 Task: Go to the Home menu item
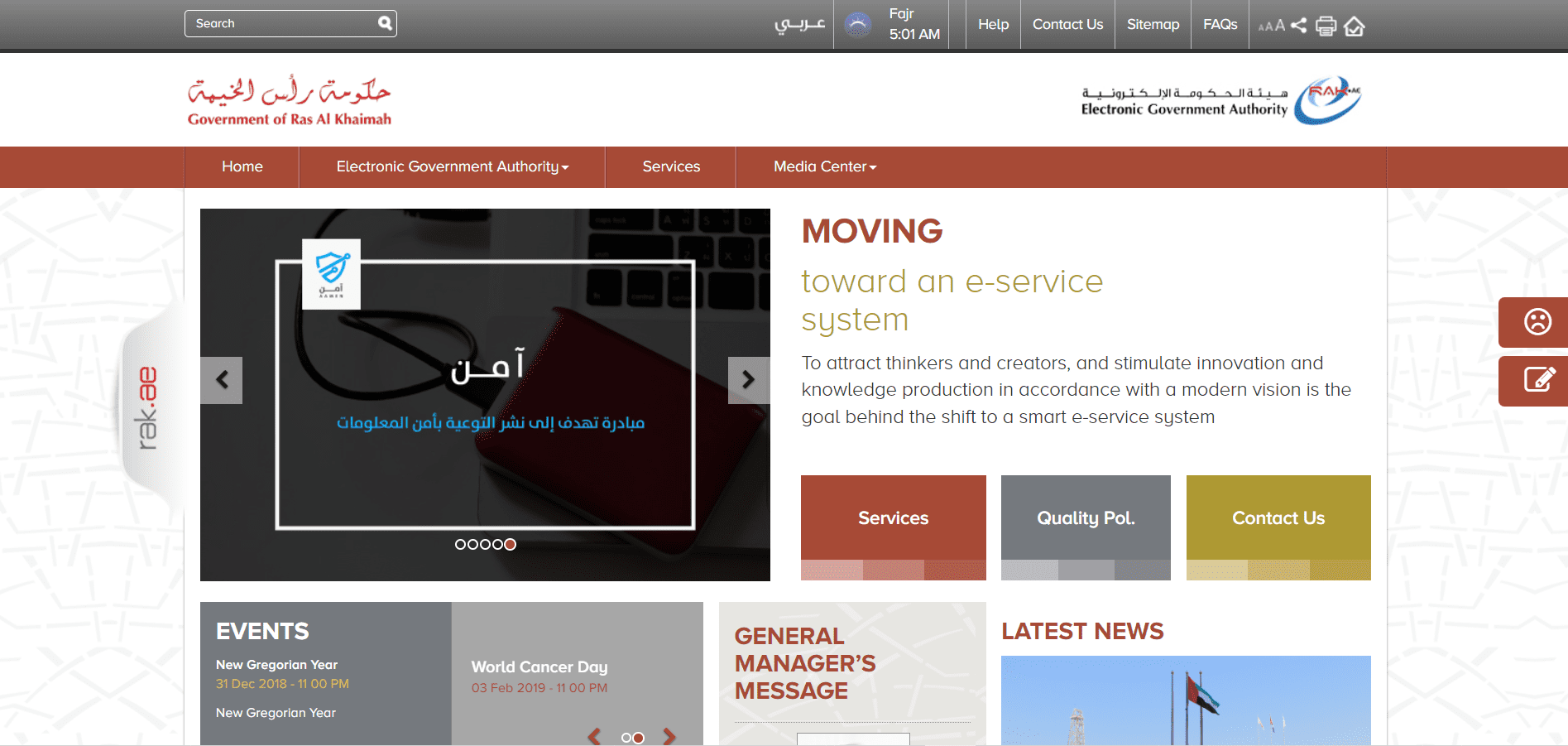242,166
